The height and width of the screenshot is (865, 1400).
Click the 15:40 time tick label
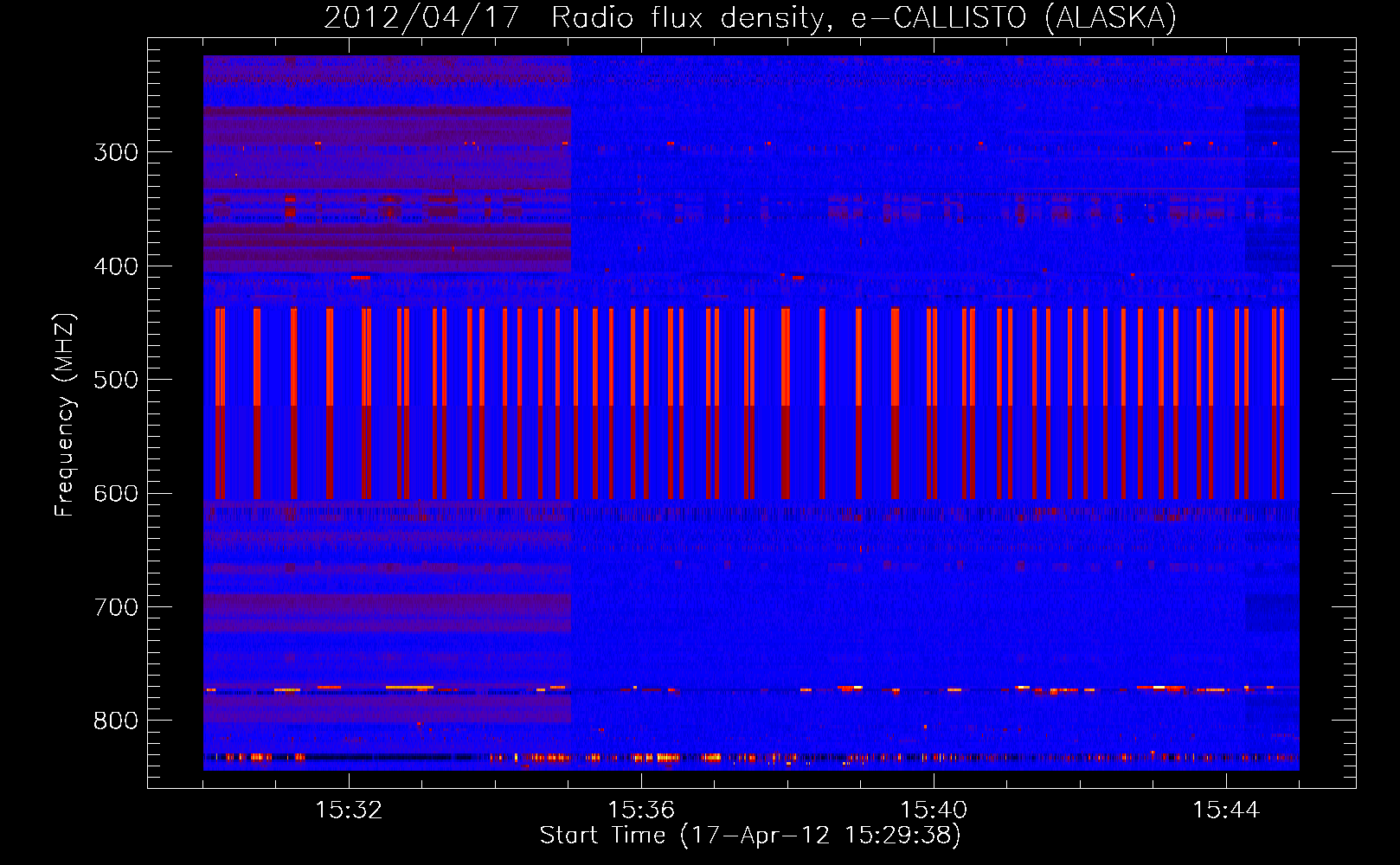pyautogui.click(x=934, y=810)
